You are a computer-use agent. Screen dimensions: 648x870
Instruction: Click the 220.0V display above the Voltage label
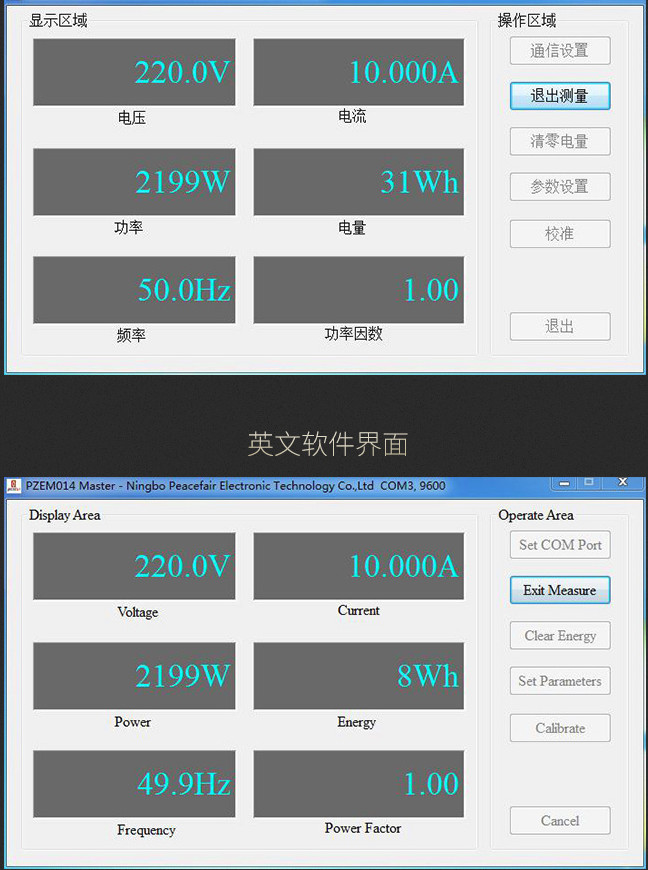(x=134, y=566)
